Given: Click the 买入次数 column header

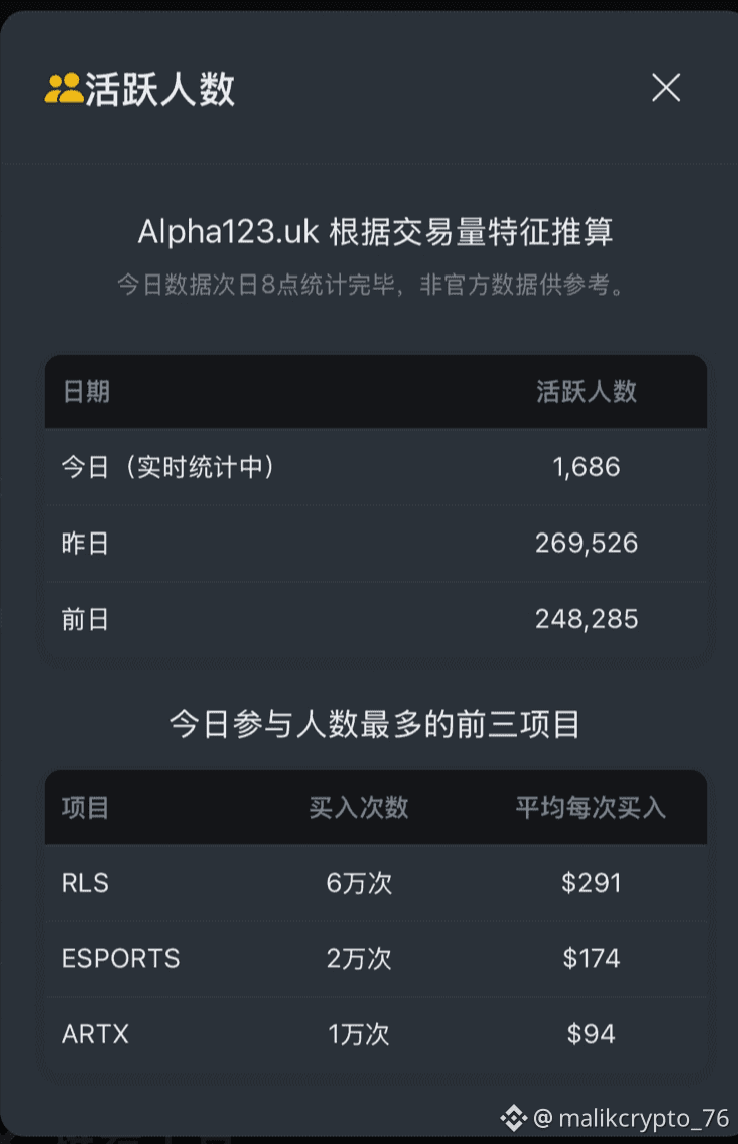Looking at the screenshot, I should coord(358,808).
